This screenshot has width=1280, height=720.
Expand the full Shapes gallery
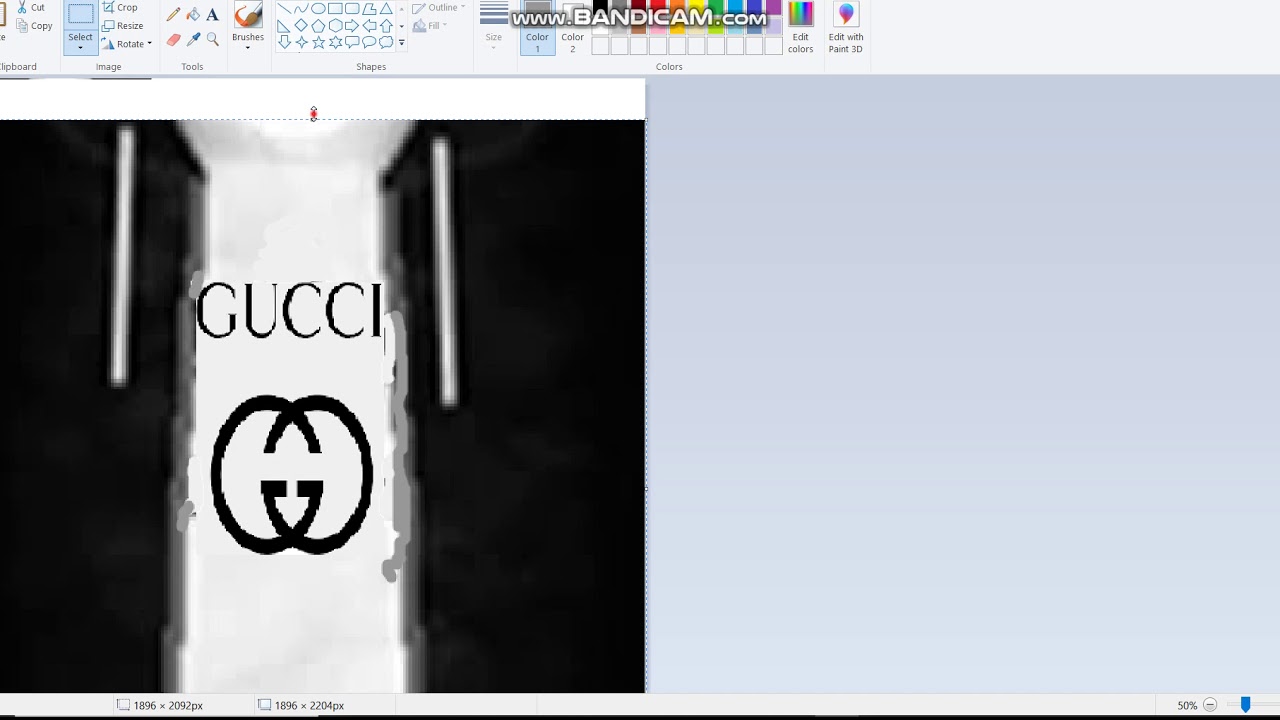coord(402,43)
